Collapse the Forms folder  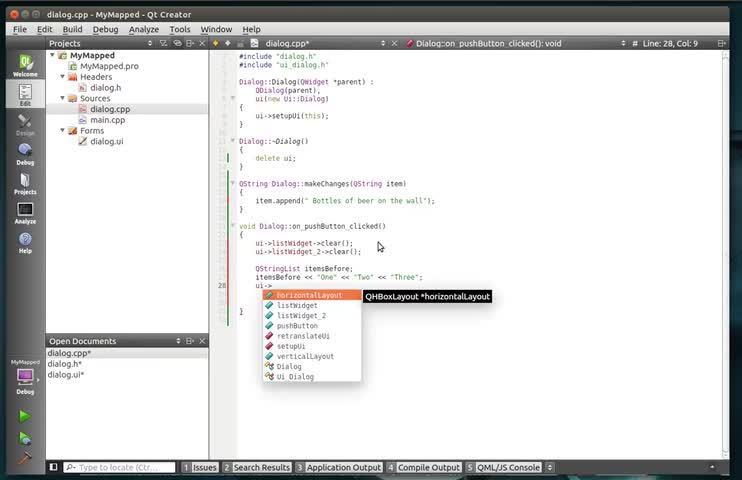(x=62, y=131)
